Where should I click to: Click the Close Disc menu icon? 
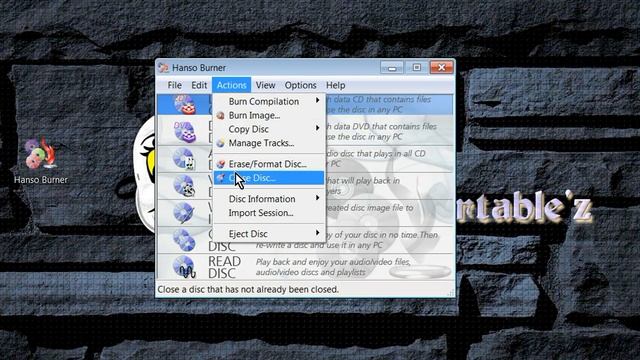click(220, 178)
